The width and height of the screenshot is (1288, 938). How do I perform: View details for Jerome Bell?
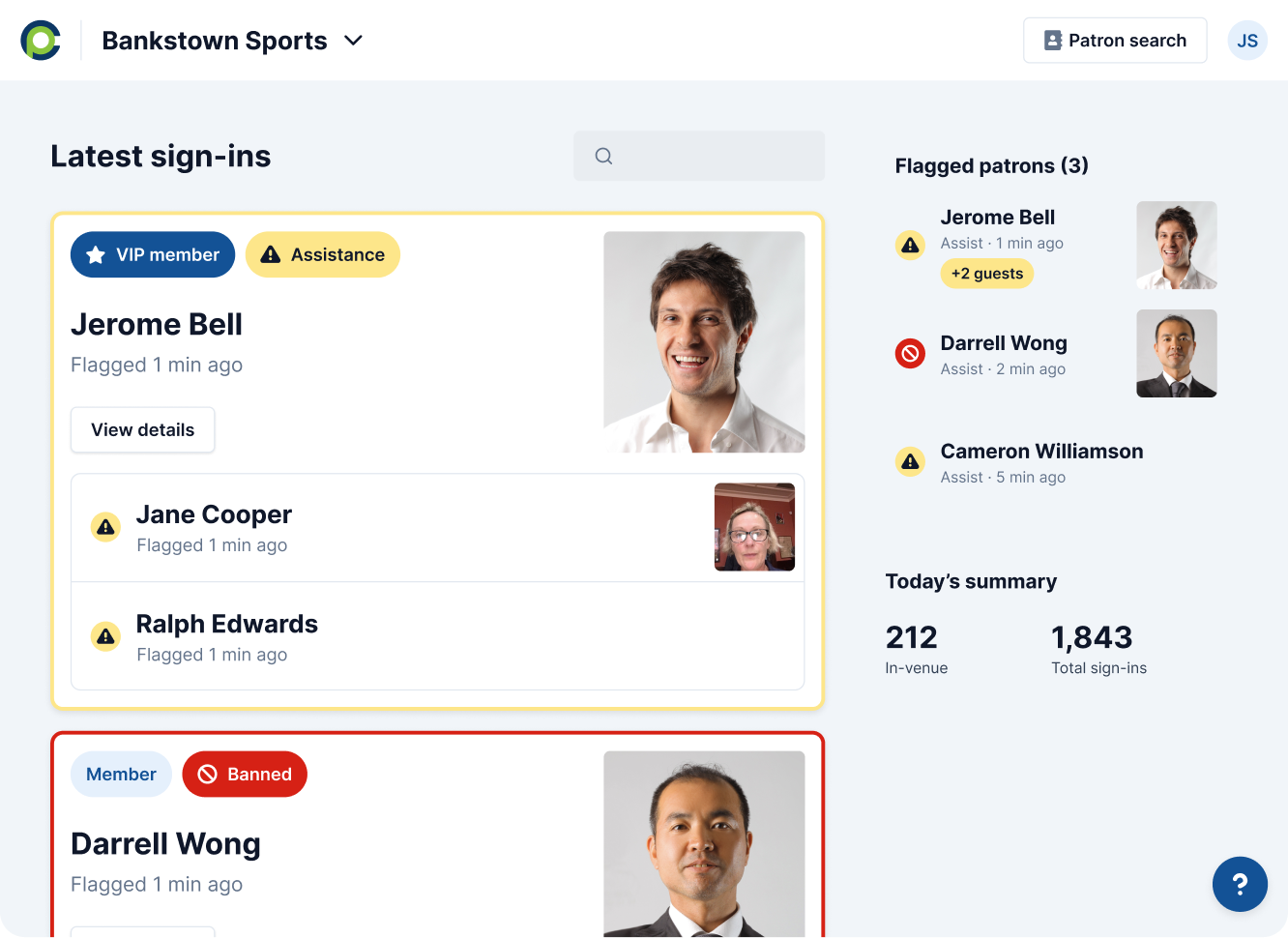pyautogui.click(x=143, y=430)
